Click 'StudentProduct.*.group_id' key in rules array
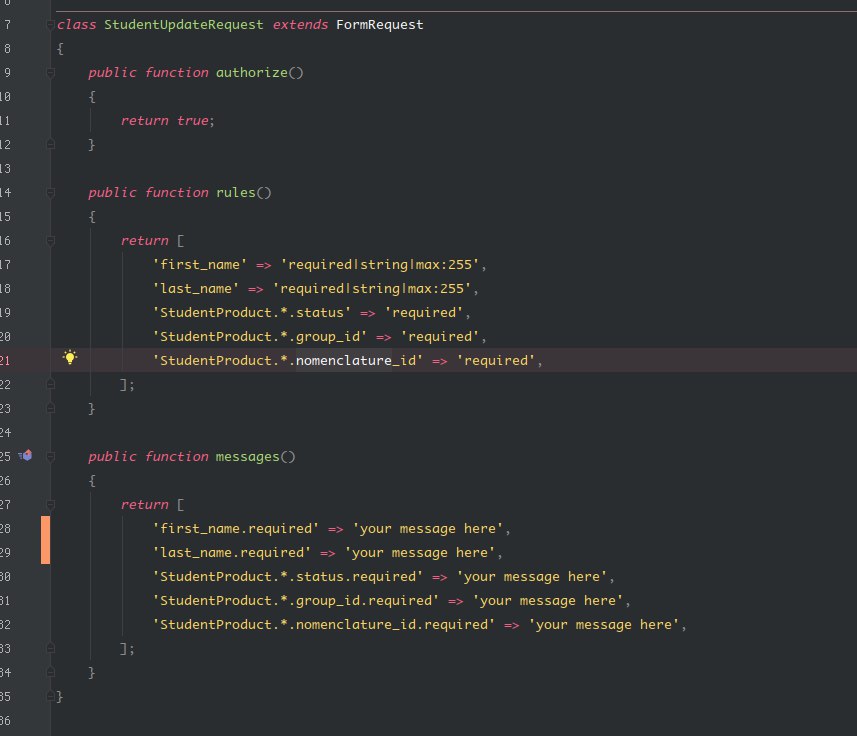The height and width of the screenshot is (736, 857). click(x=260, y=337)
